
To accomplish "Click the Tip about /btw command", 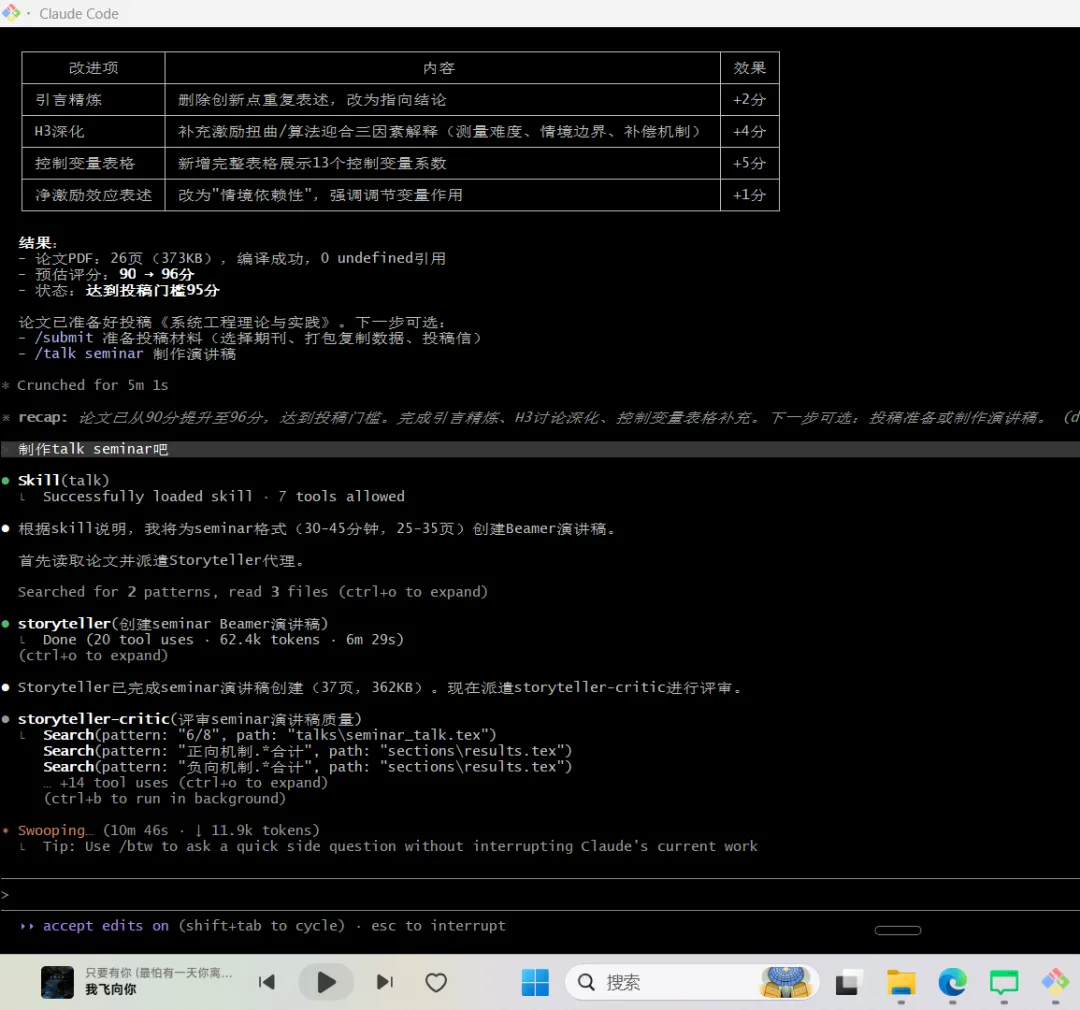I will 399,846.
